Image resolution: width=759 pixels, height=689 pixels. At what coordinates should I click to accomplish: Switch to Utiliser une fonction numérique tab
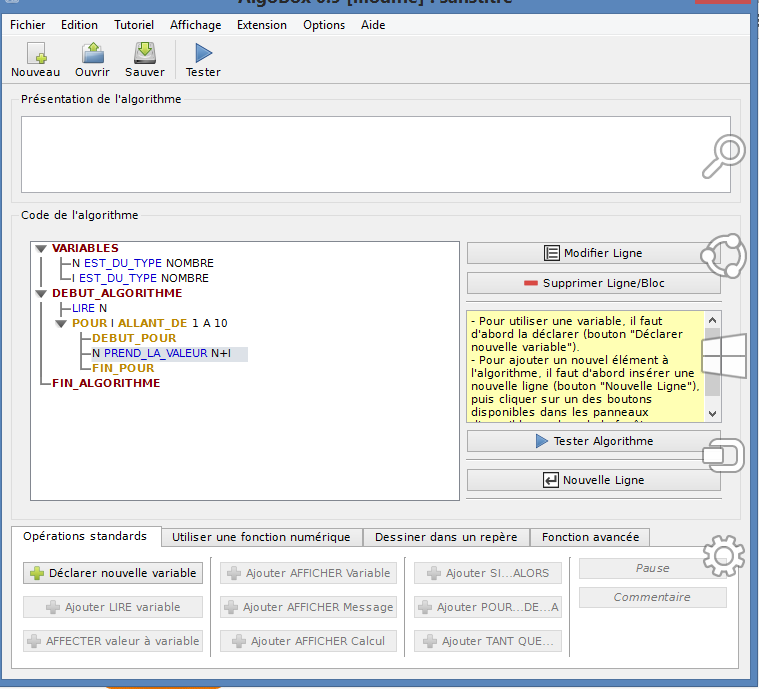pos(261,537)
